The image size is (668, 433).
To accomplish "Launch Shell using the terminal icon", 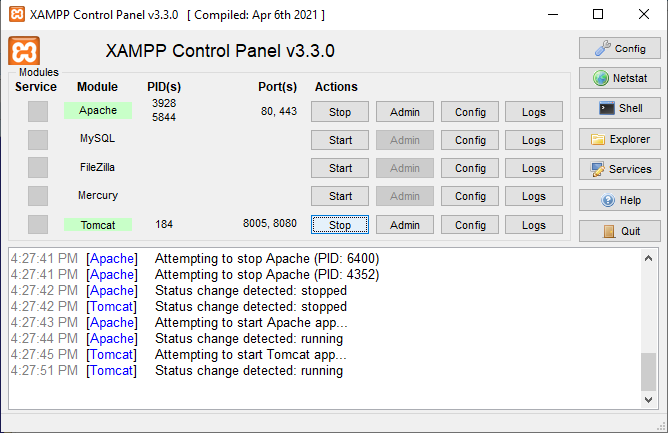I will 620,108.
